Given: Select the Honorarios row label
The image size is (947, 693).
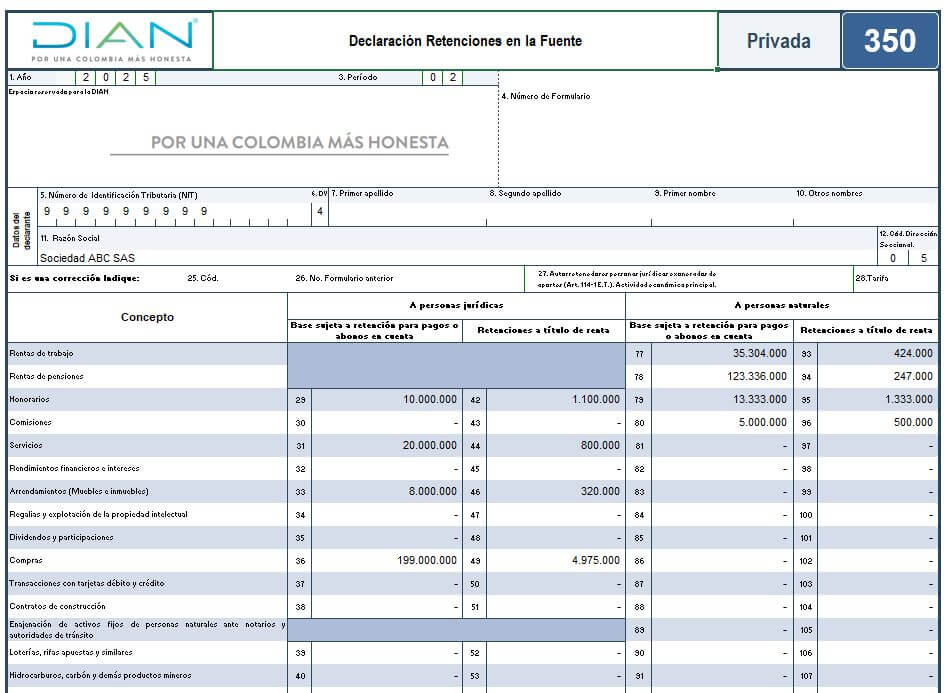Looking at the screenshot, I should (29, 399).
